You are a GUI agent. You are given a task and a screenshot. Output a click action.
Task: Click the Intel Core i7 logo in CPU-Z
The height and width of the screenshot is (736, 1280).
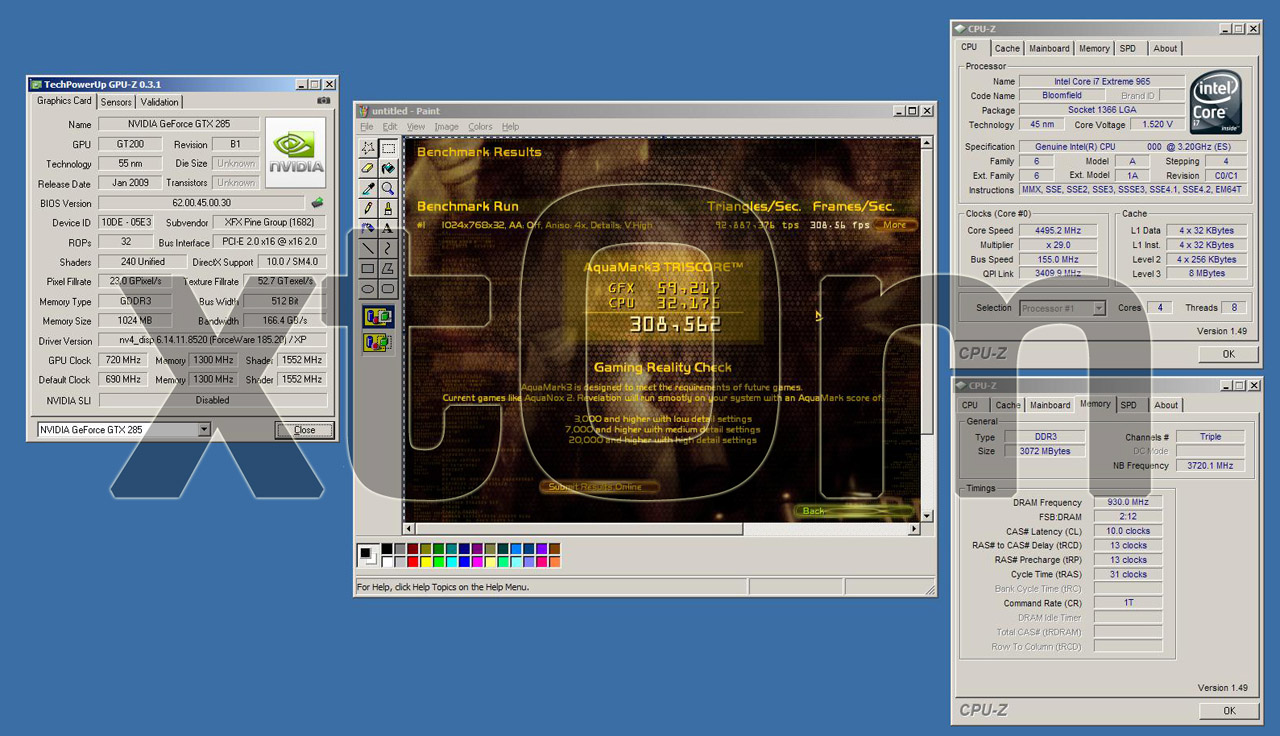click(x=1216, y=102)
